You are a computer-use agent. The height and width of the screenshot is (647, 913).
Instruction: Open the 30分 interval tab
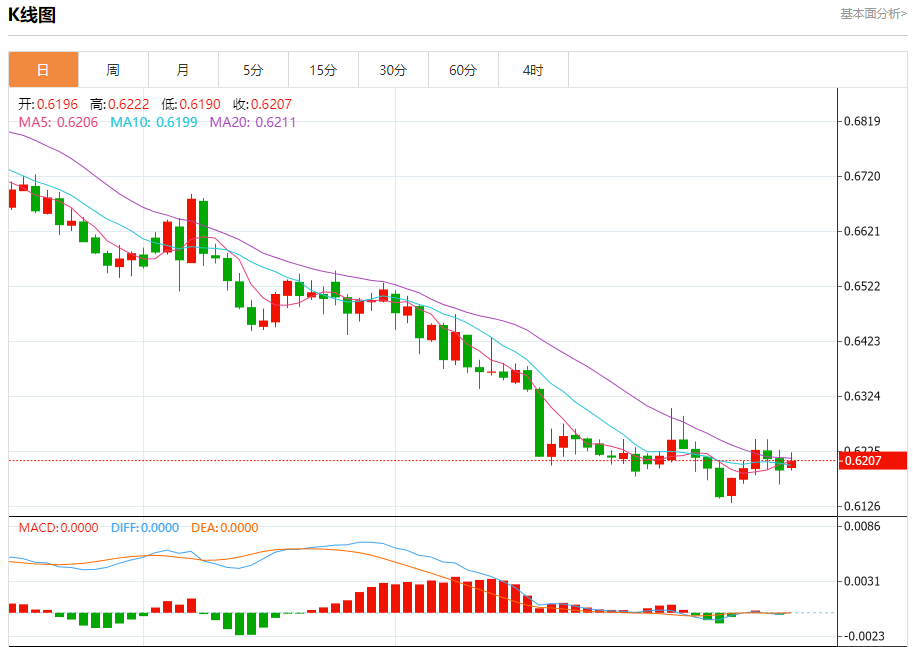tap(393, 70)
